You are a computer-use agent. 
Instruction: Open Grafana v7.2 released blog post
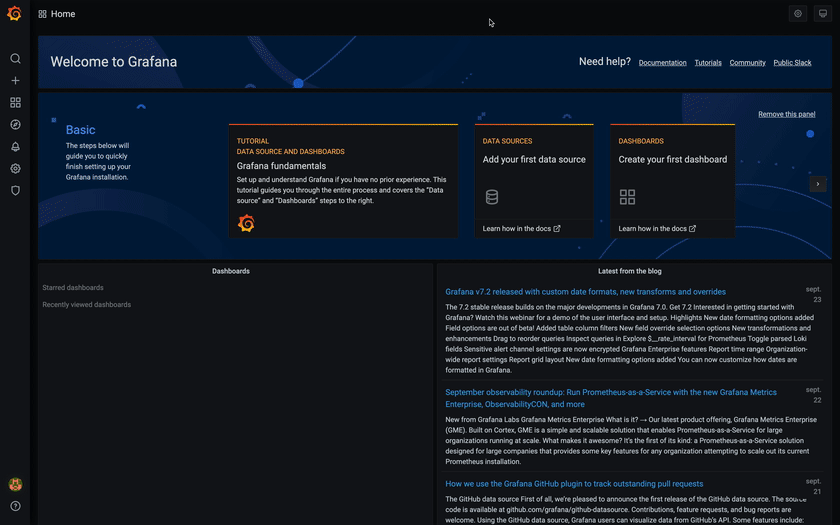(585, 292)
